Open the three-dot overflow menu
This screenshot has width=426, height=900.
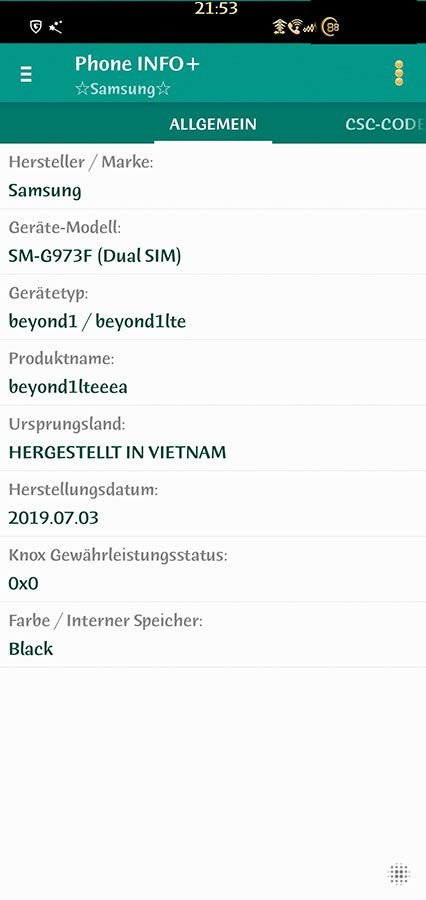point(399,73)
